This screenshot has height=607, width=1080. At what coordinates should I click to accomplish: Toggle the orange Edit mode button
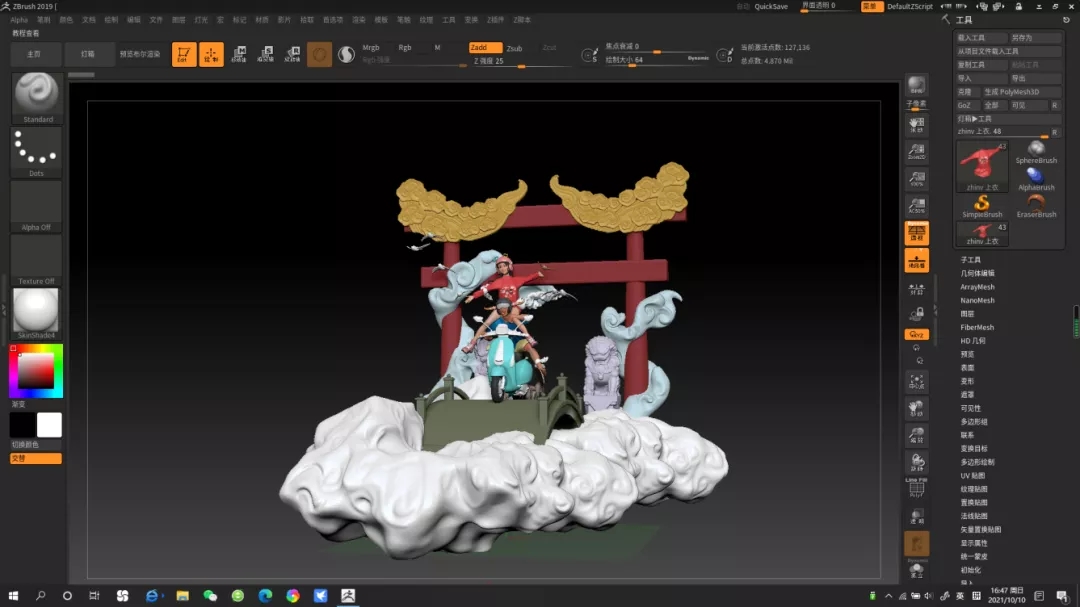pyautogui.click(x=184, y=54)
